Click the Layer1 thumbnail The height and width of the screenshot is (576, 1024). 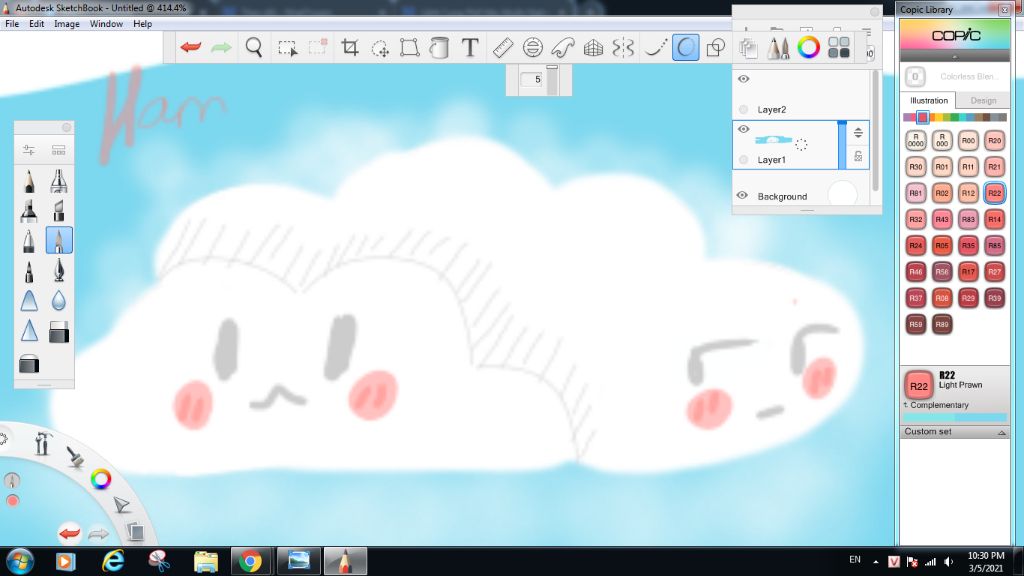coord(773,140)
